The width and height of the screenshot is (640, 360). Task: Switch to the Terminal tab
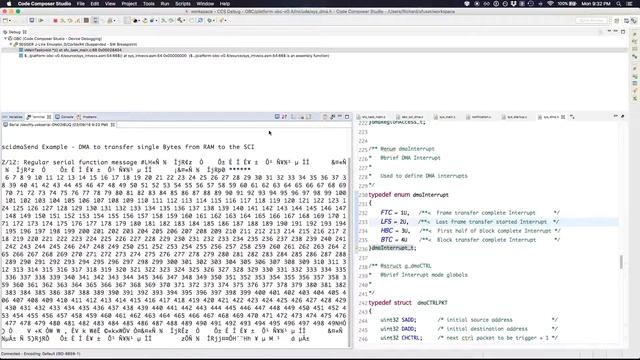39,117
